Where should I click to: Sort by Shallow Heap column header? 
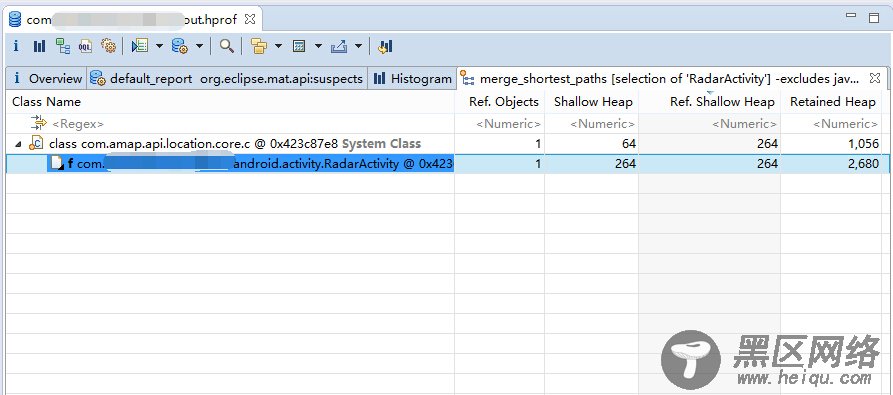pyautogui.click(x=592, y=102)
